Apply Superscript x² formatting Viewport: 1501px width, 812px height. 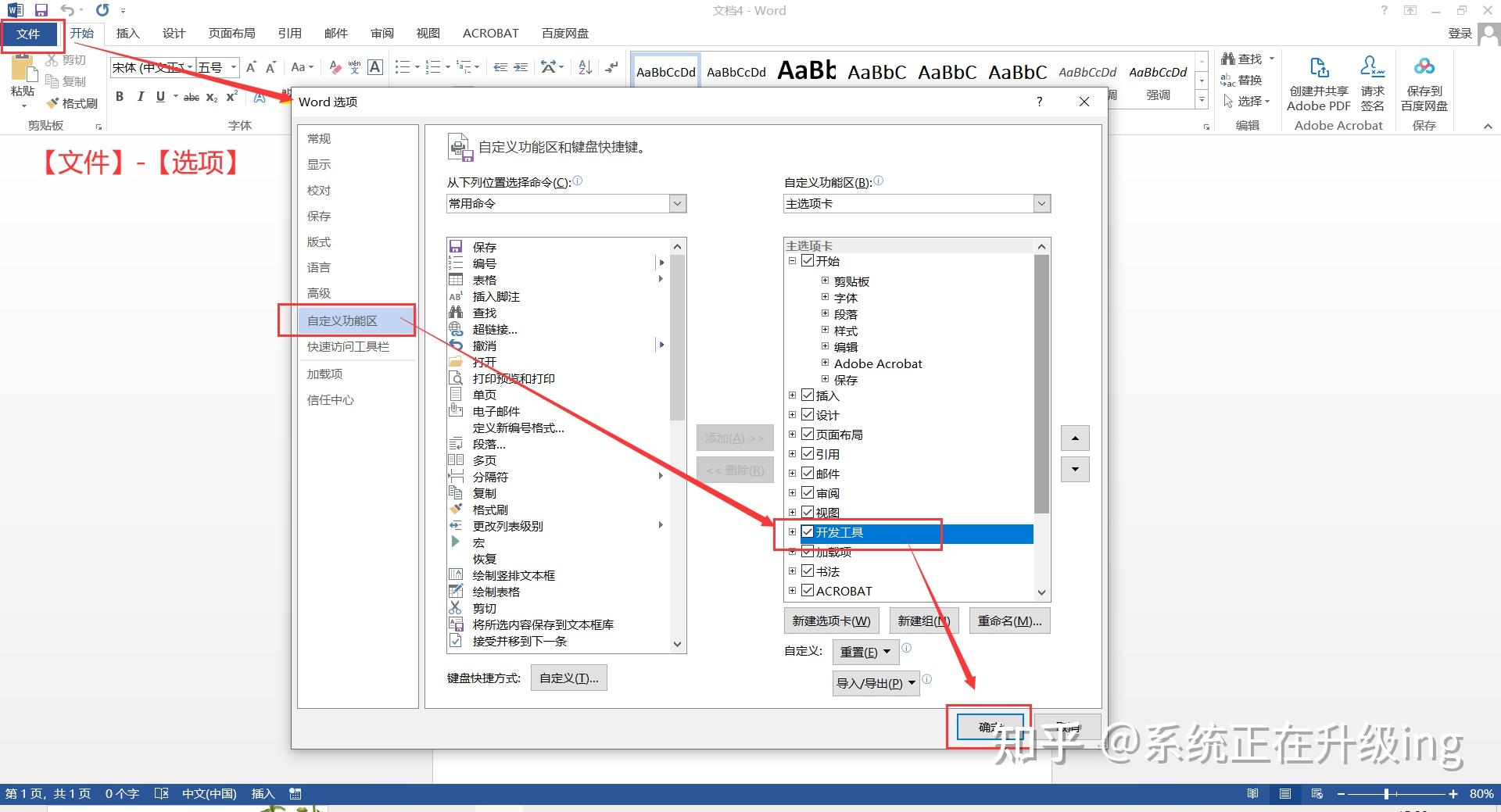tap(231, 97)
